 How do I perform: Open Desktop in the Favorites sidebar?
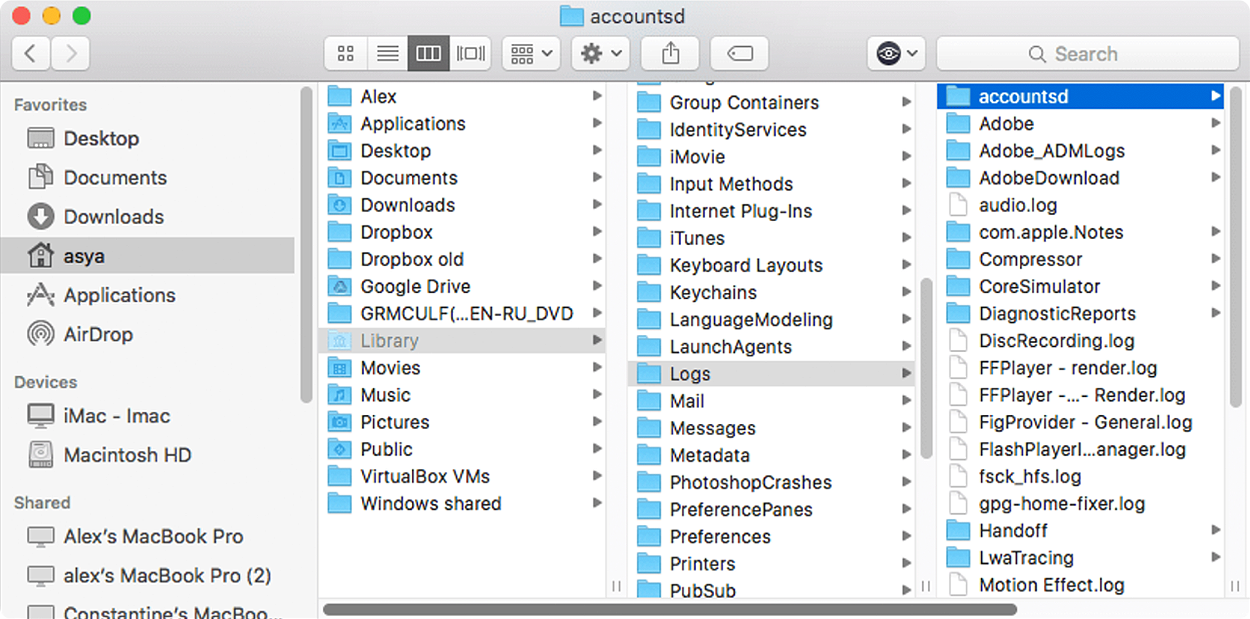148,138
